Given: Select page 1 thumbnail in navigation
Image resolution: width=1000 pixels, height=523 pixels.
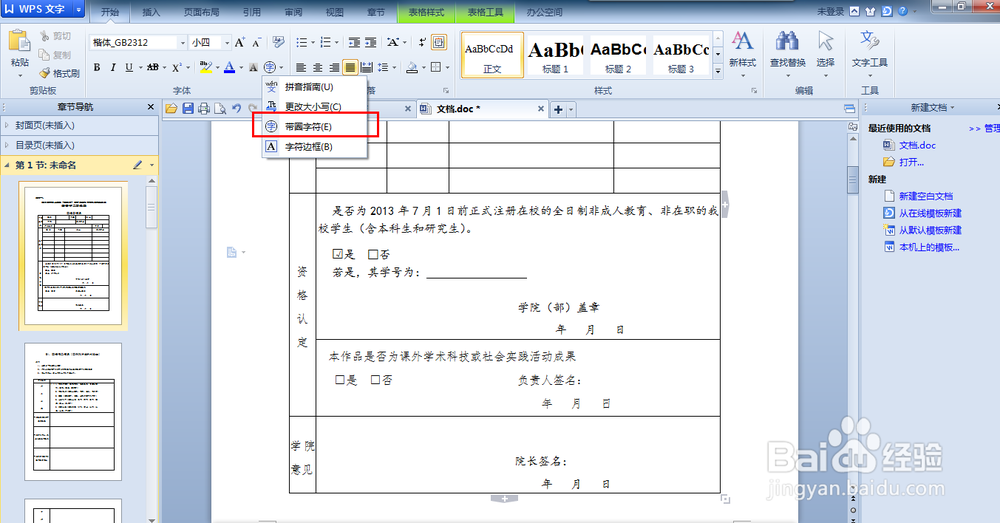Looking at the screenshot, I should (73, 256).
